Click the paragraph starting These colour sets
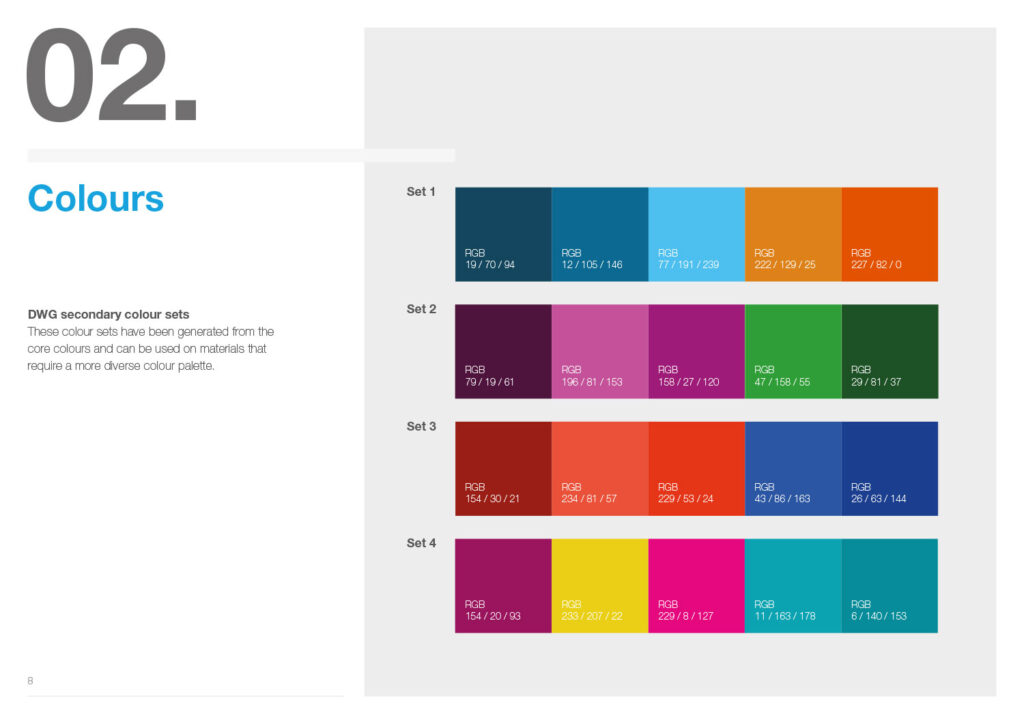This screenshot has width=1024, height=724. 151,349
